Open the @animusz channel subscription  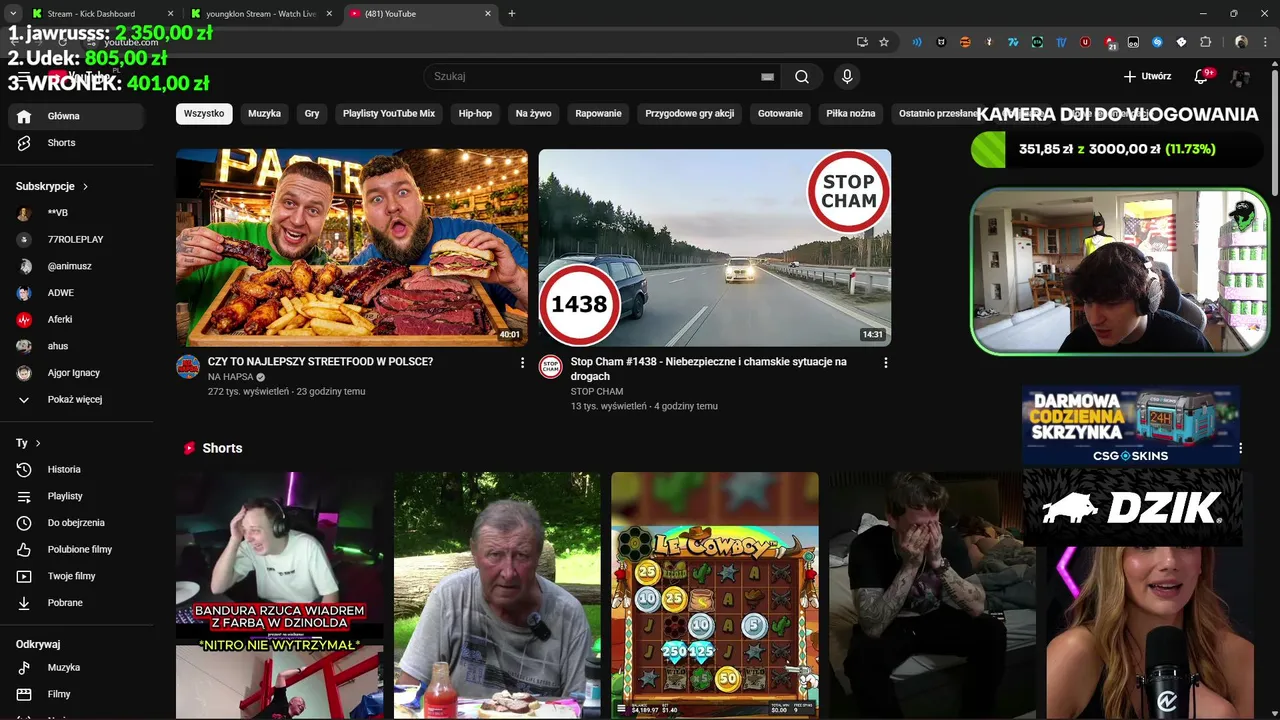(x=78, y=266)
